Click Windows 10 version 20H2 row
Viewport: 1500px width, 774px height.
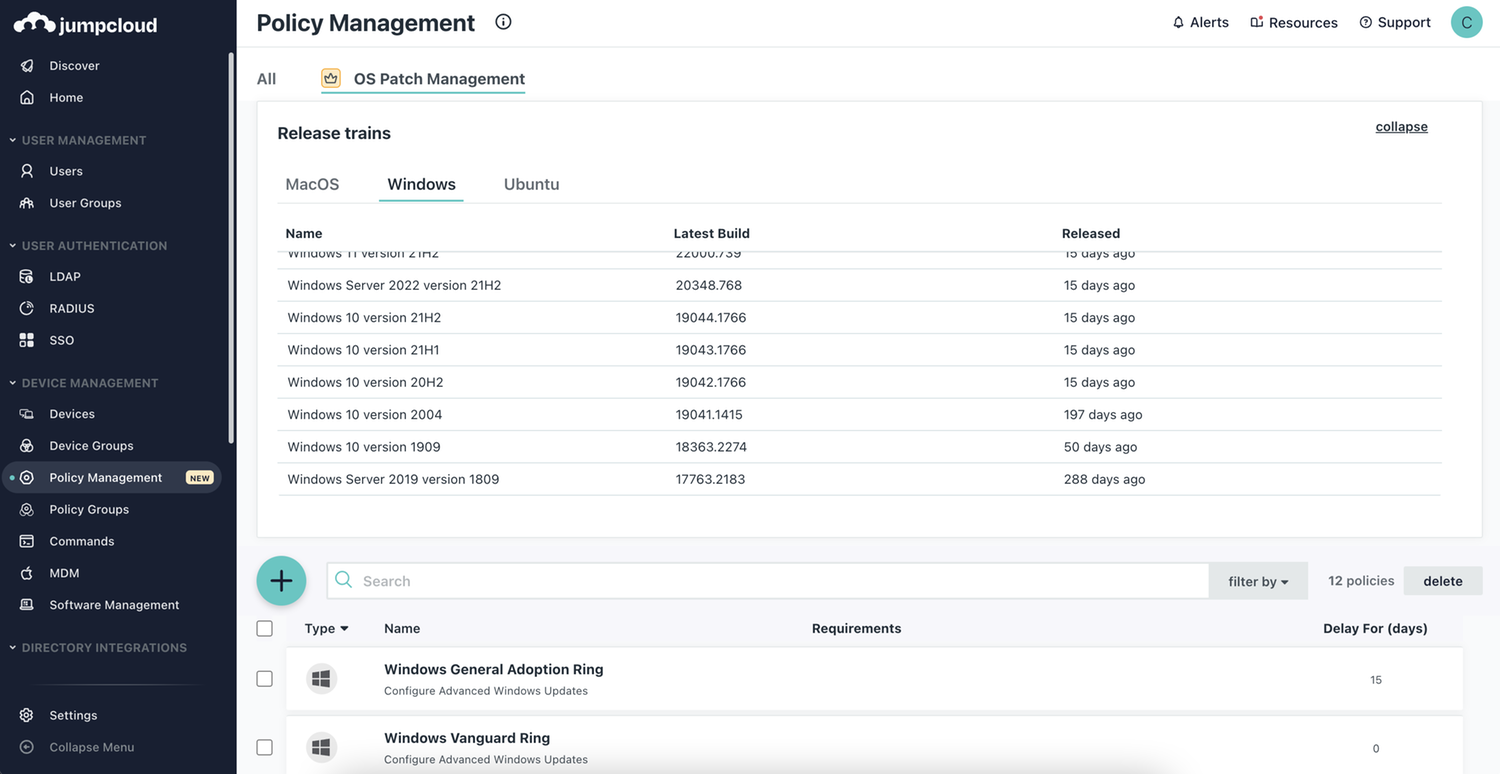[860, 382]
